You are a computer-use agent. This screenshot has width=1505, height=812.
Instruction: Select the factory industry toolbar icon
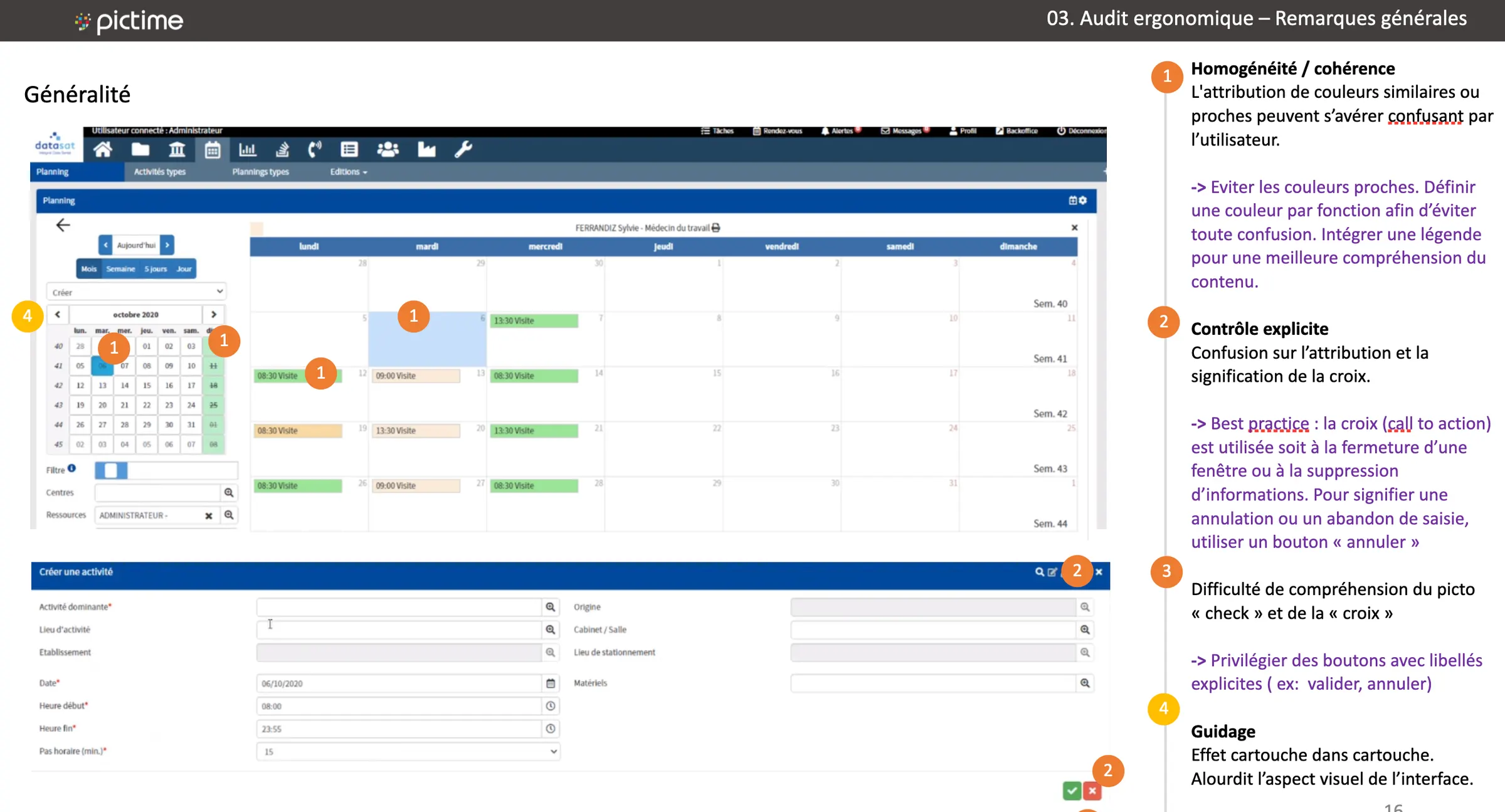(x=427, y=149)
